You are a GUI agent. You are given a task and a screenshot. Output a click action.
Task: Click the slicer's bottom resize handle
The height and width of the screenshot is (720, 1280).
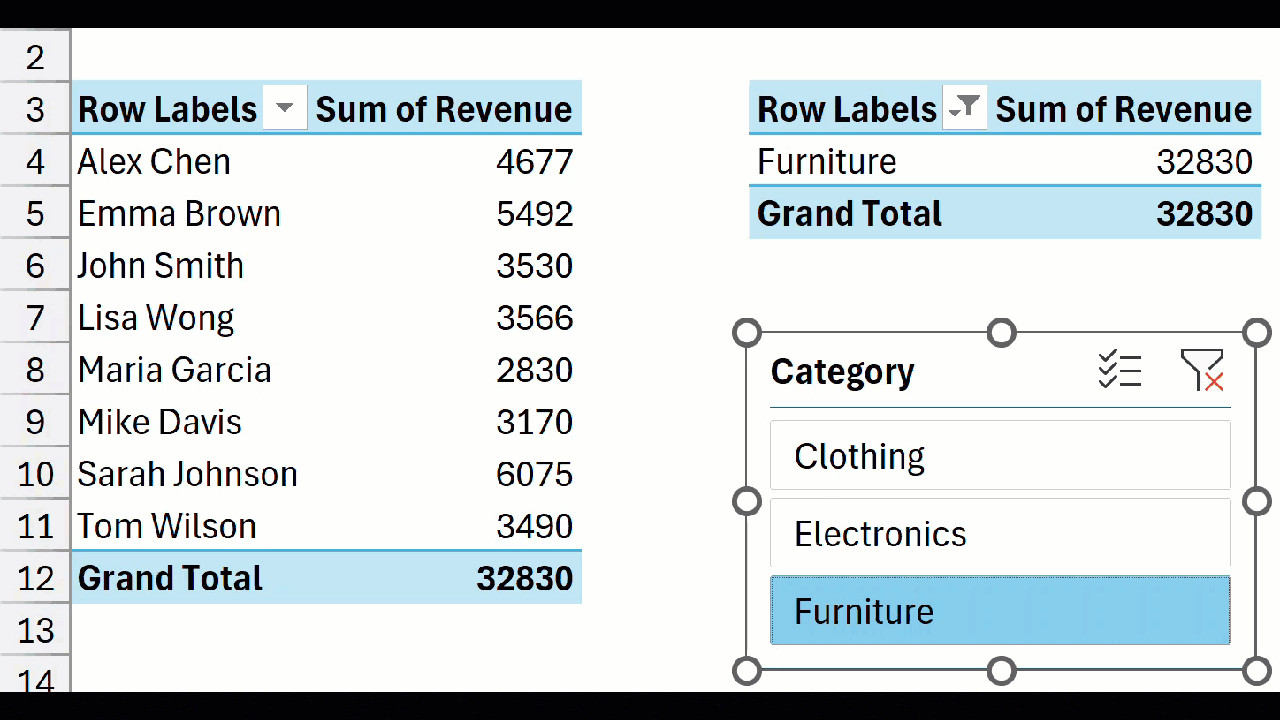pyautogui.click(x=1001, y=670)
